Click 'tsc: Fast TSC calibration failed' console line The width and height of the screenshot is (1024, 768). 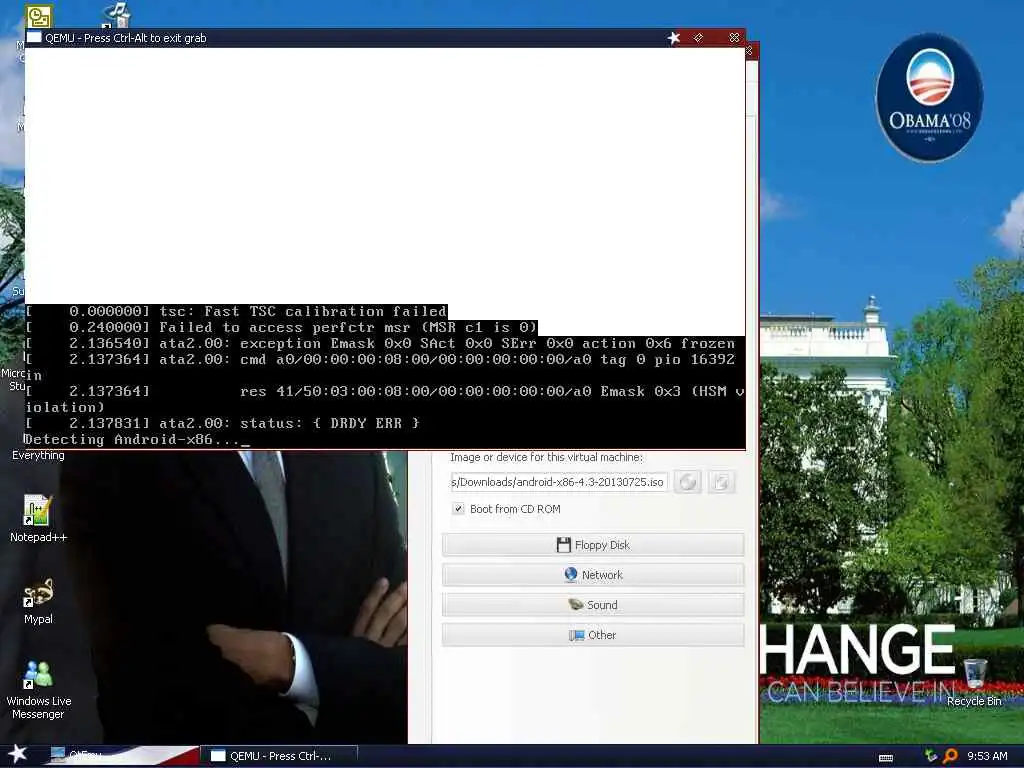(x=303, y=312)
